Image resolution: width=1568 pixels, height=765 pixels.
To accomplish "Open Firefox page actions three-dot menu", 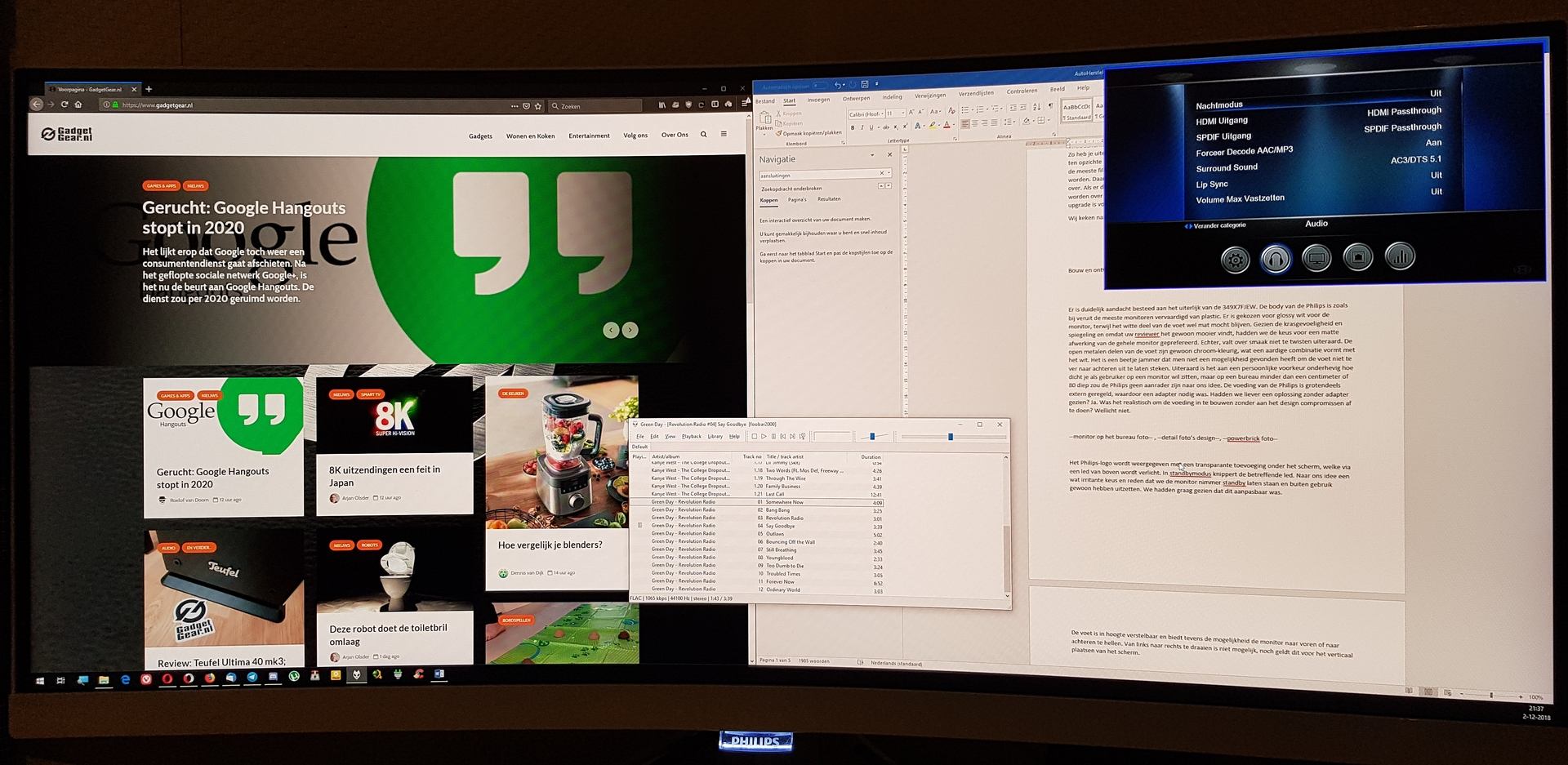I will (x=514, y=105).
